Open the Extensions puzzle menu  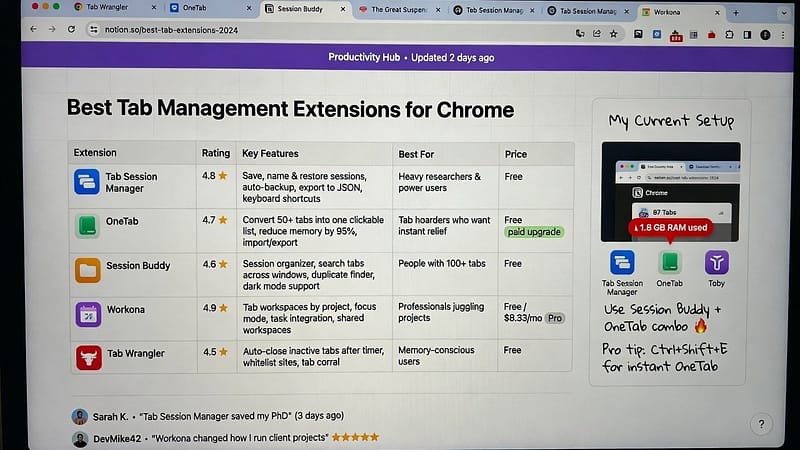tap(729, 35)
